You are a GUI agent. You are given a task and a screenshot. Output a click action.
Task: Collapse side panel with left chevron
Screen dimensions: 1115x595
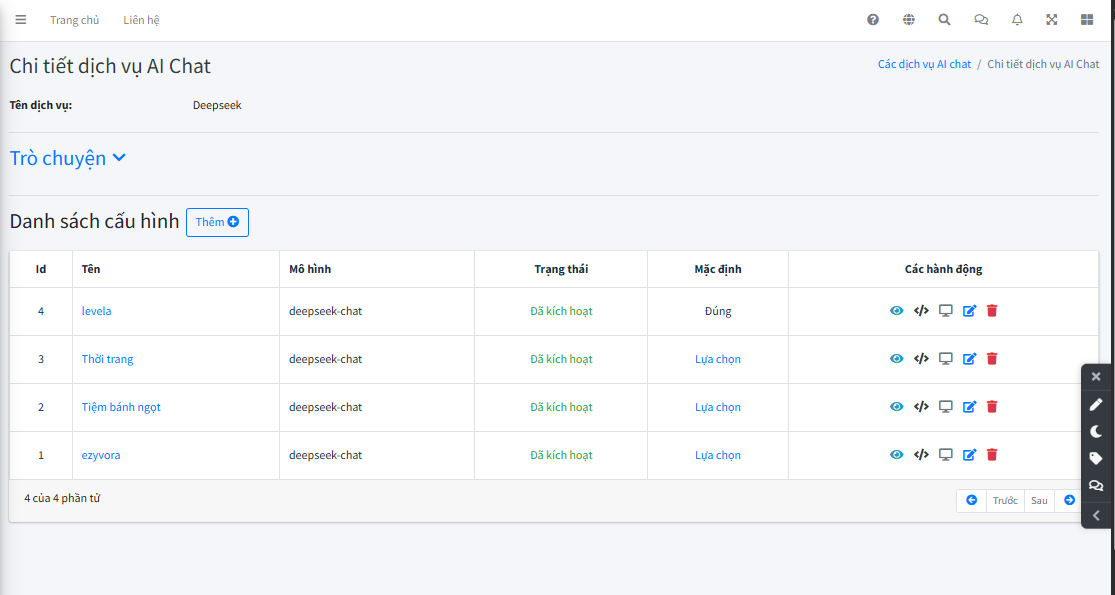[1096, 515]
